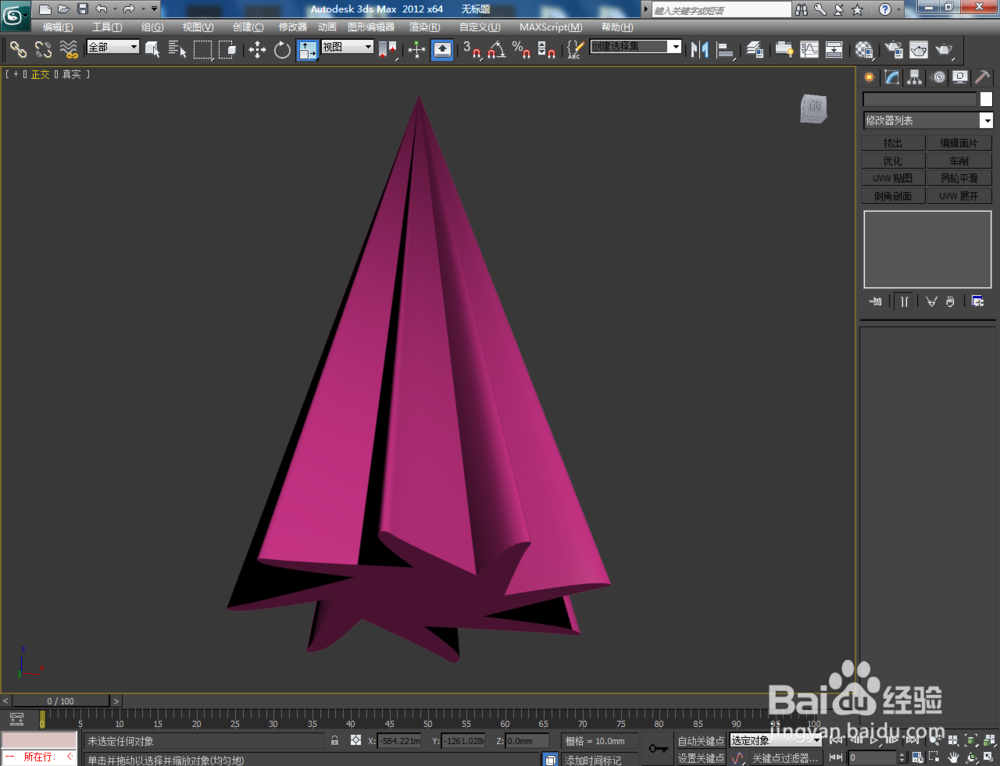Toggle the Percent Snap button
Viewport: 1000px width, 766px height.
(522, 49)
